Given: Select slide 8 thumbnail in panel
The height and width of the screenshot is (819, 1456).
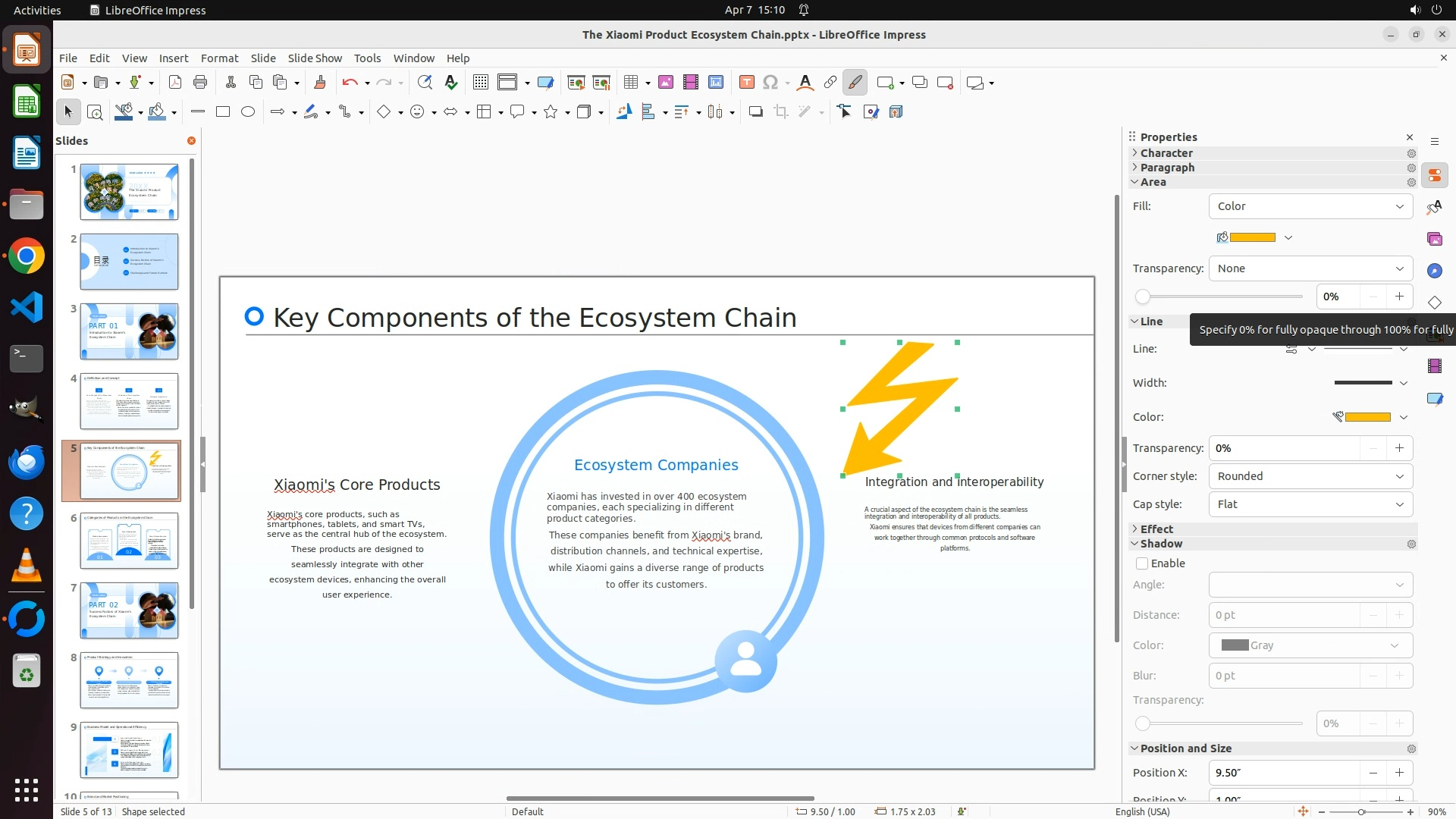Looking at the screenshot, I should click(x=129, y=680).
